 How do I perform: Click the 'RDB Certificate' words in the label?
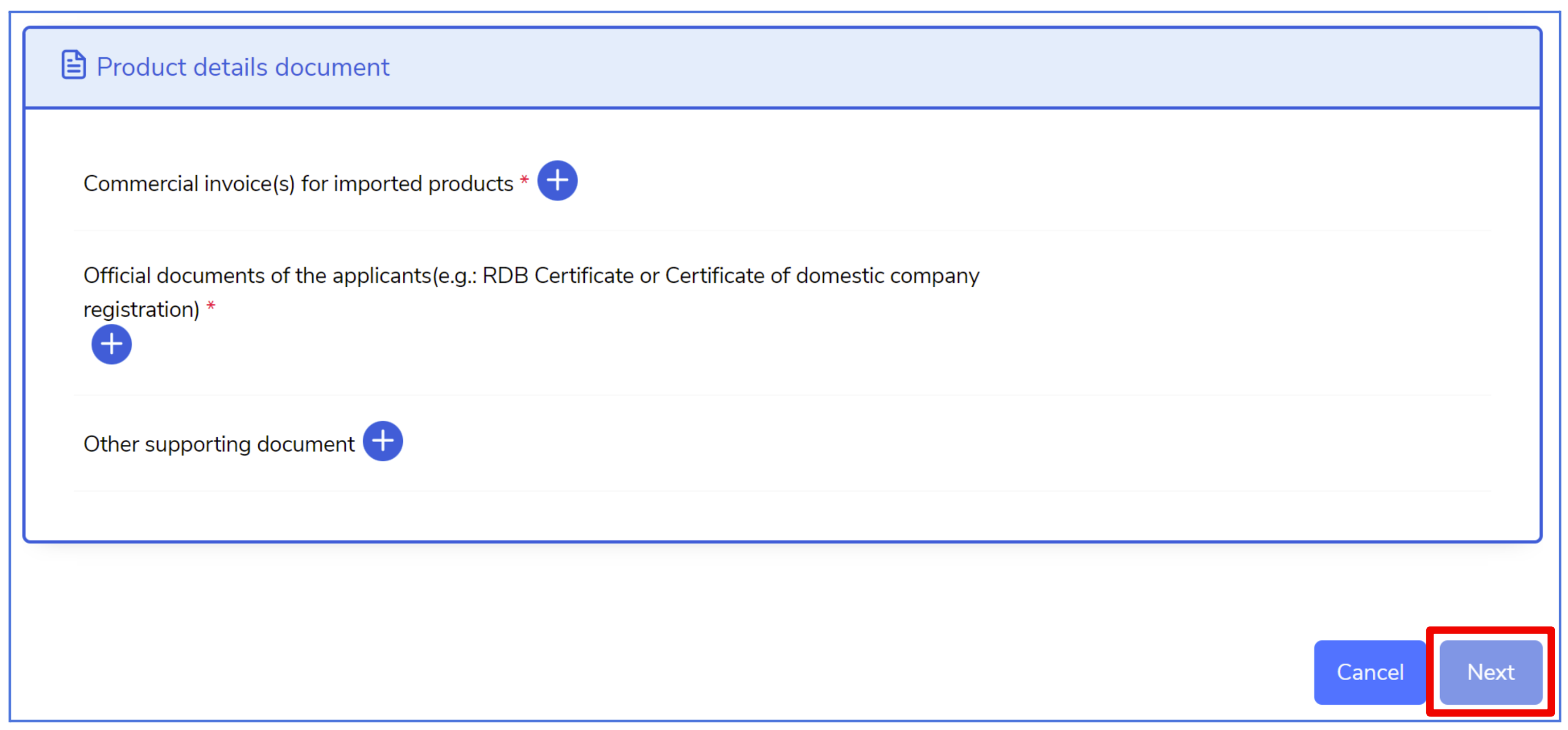tap(558, 276)
